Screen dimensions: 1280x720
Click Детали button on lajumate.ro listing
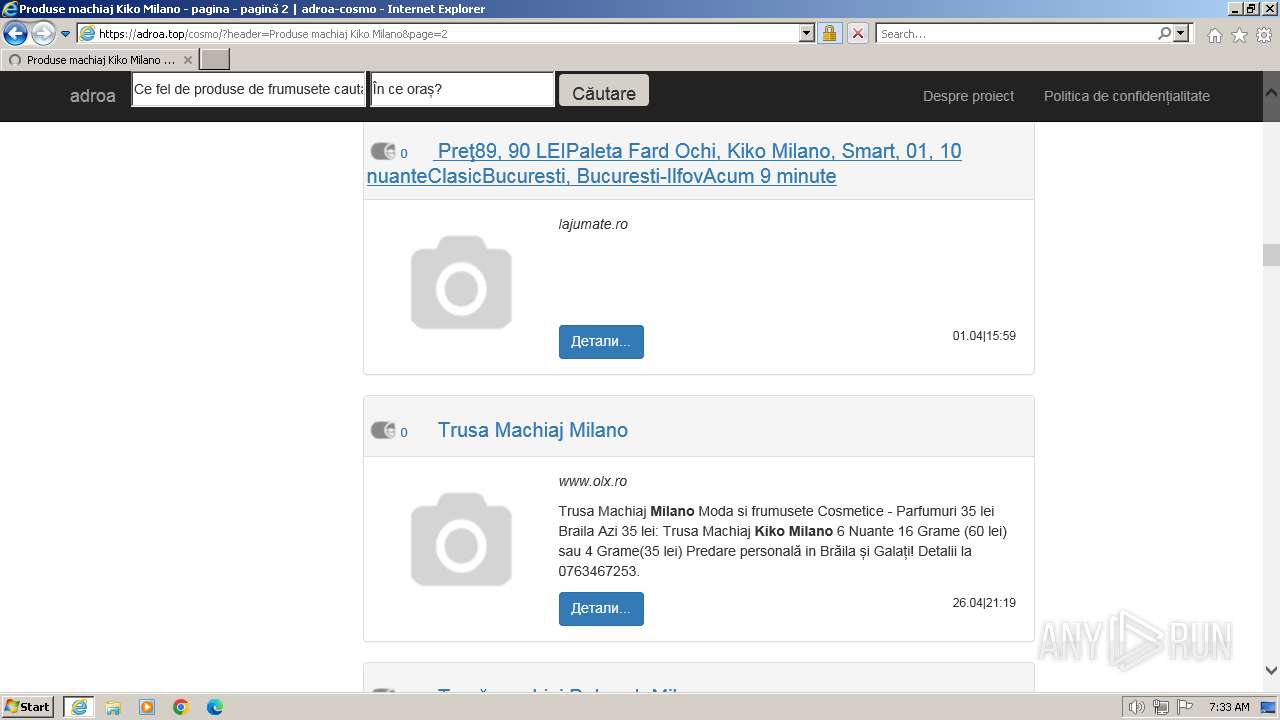pyautogui.click(x=601, y=341)
